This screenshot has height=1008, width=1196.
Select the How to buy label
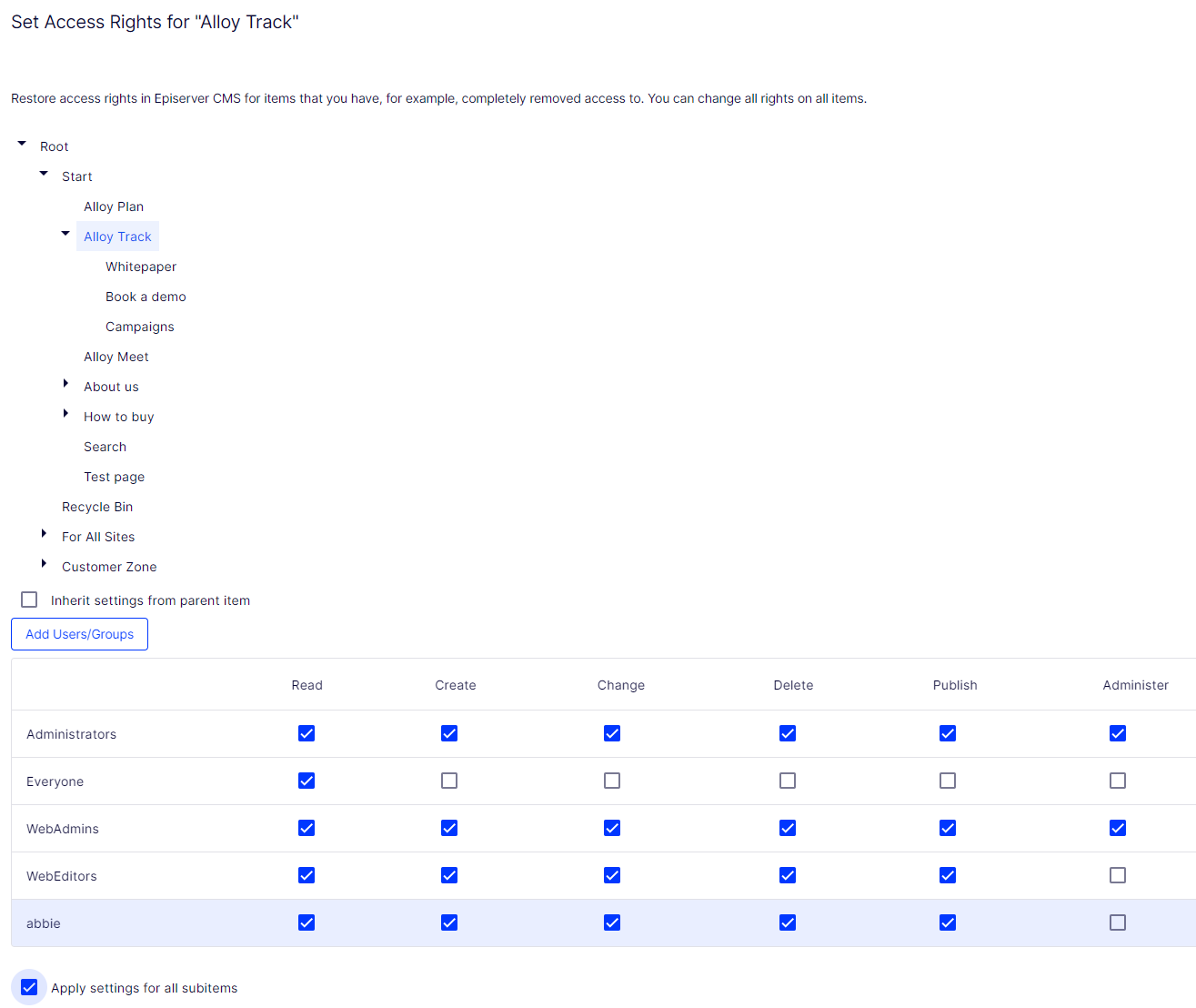coord(119,417)
